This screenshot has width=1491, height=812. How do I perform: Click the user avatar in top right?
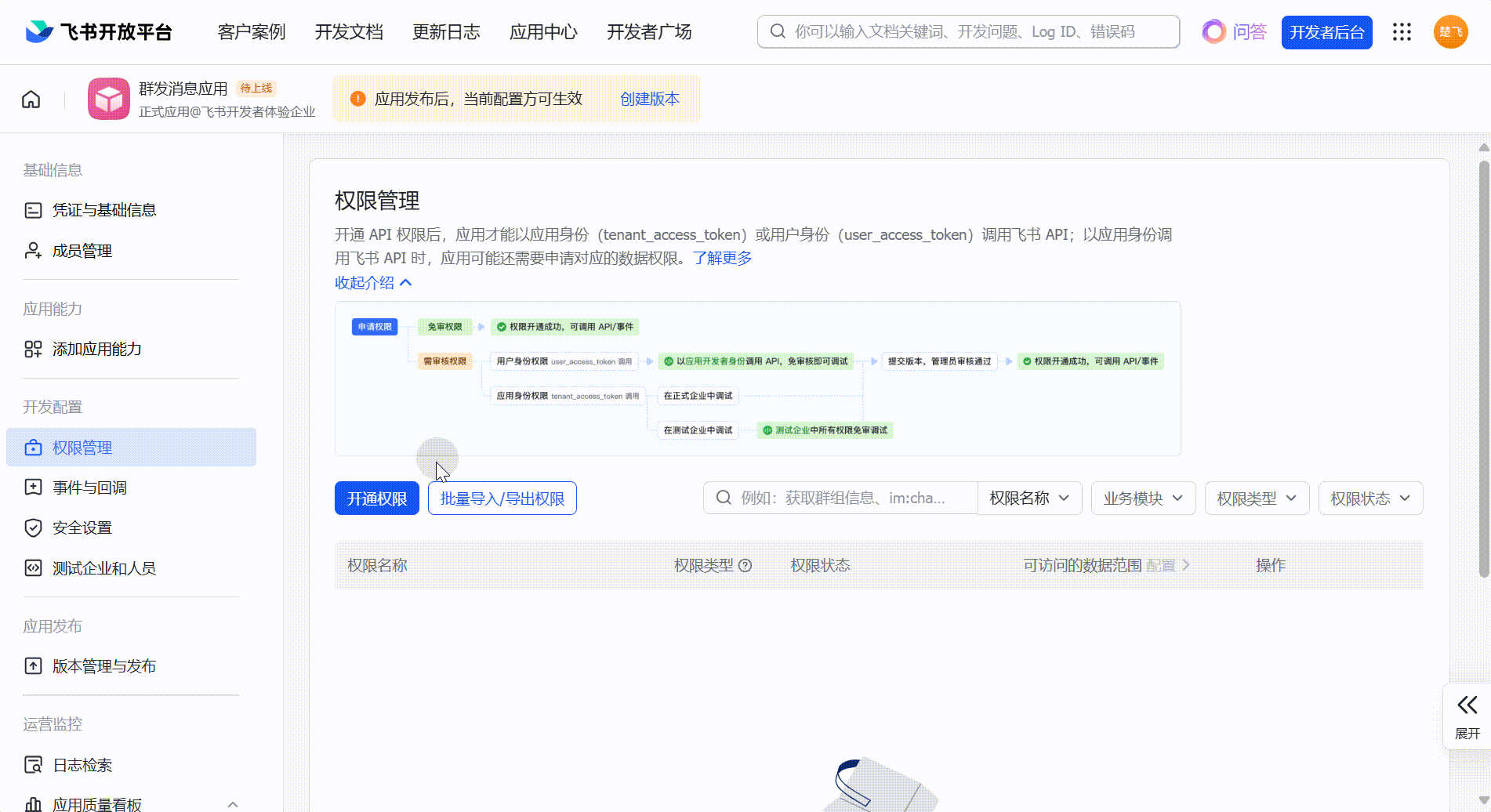click(1450, 32)
